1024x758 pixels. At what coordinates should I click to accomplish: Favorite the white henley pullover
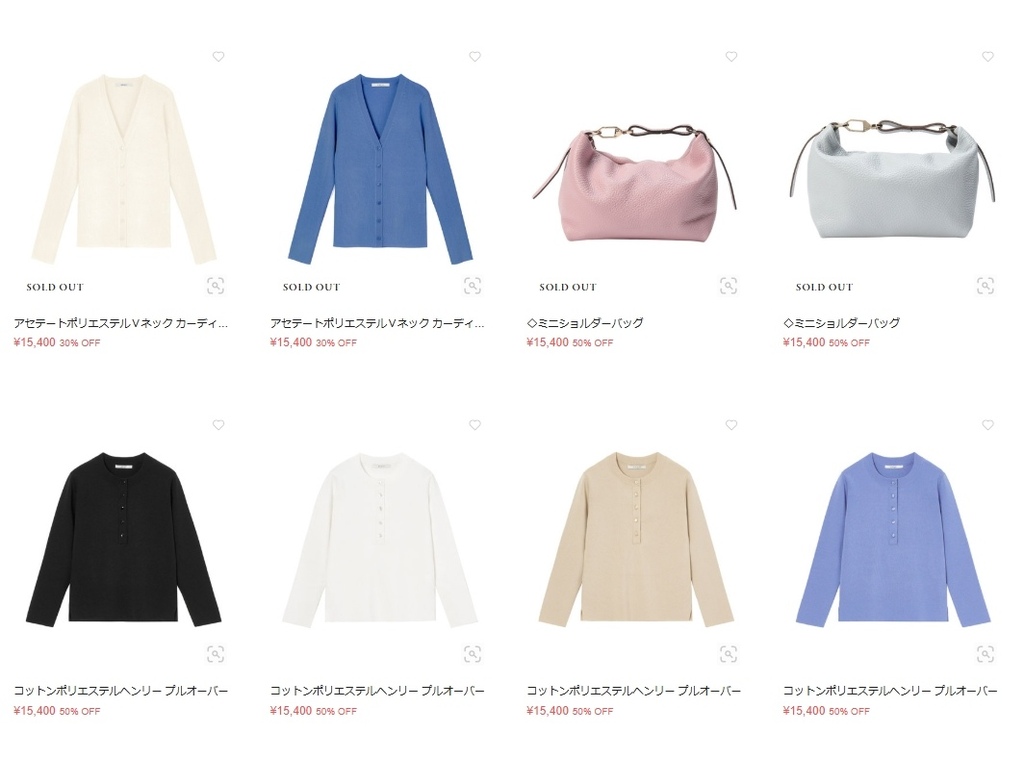click(475, 425)
